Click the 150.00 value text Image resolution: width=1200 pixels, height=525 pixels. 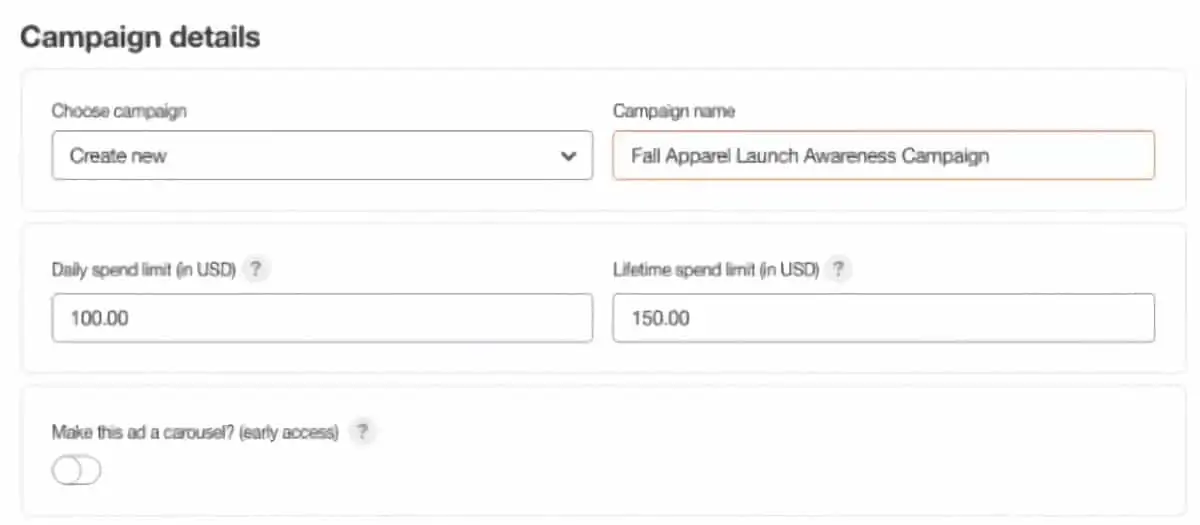coord(660,319)
